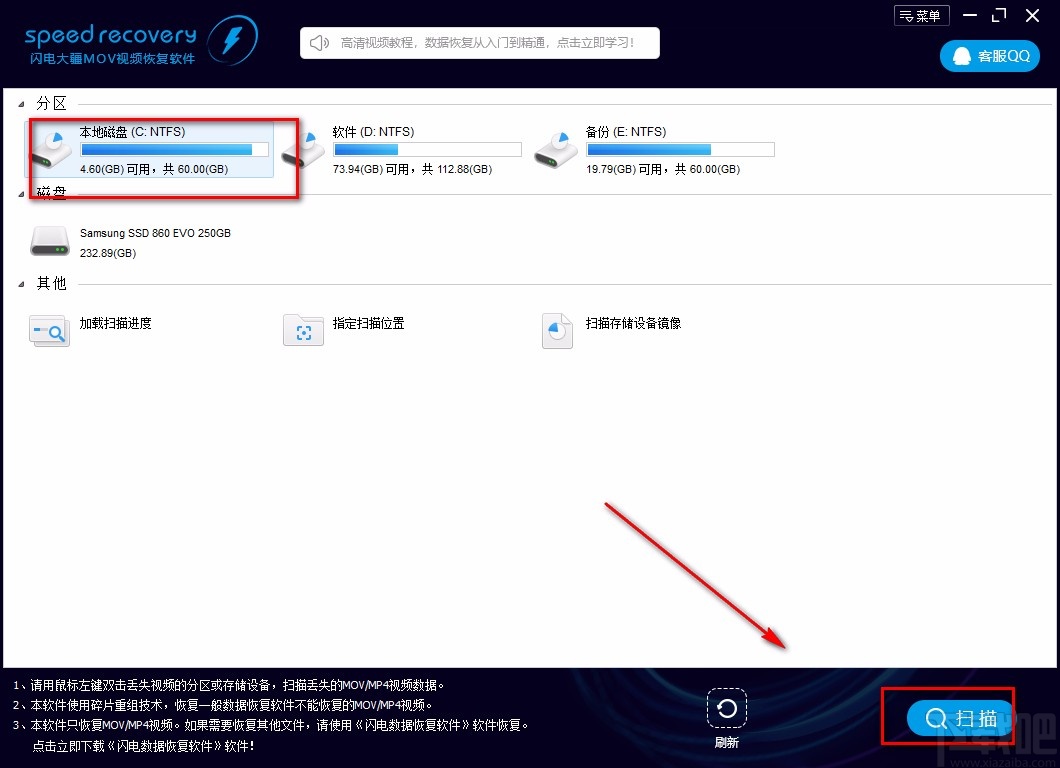Screen dimensions: 1060x768
Task: Open 指定扫描位置 specify scan location icon
Action: click(x=303, y=330)
